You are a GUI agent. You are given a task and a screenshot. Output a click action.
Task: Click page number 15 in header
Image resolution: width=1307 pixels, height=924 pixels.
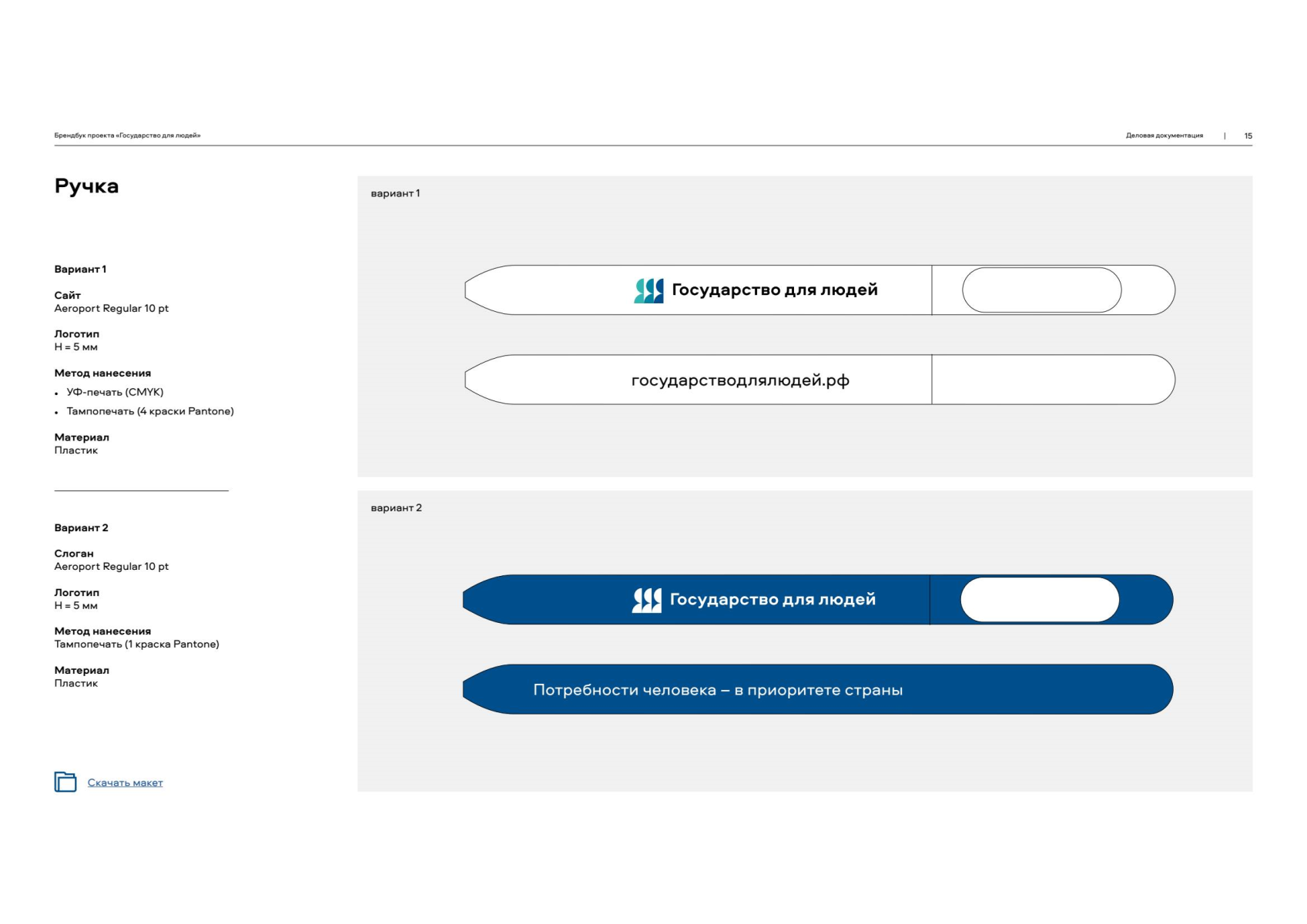1248,136
